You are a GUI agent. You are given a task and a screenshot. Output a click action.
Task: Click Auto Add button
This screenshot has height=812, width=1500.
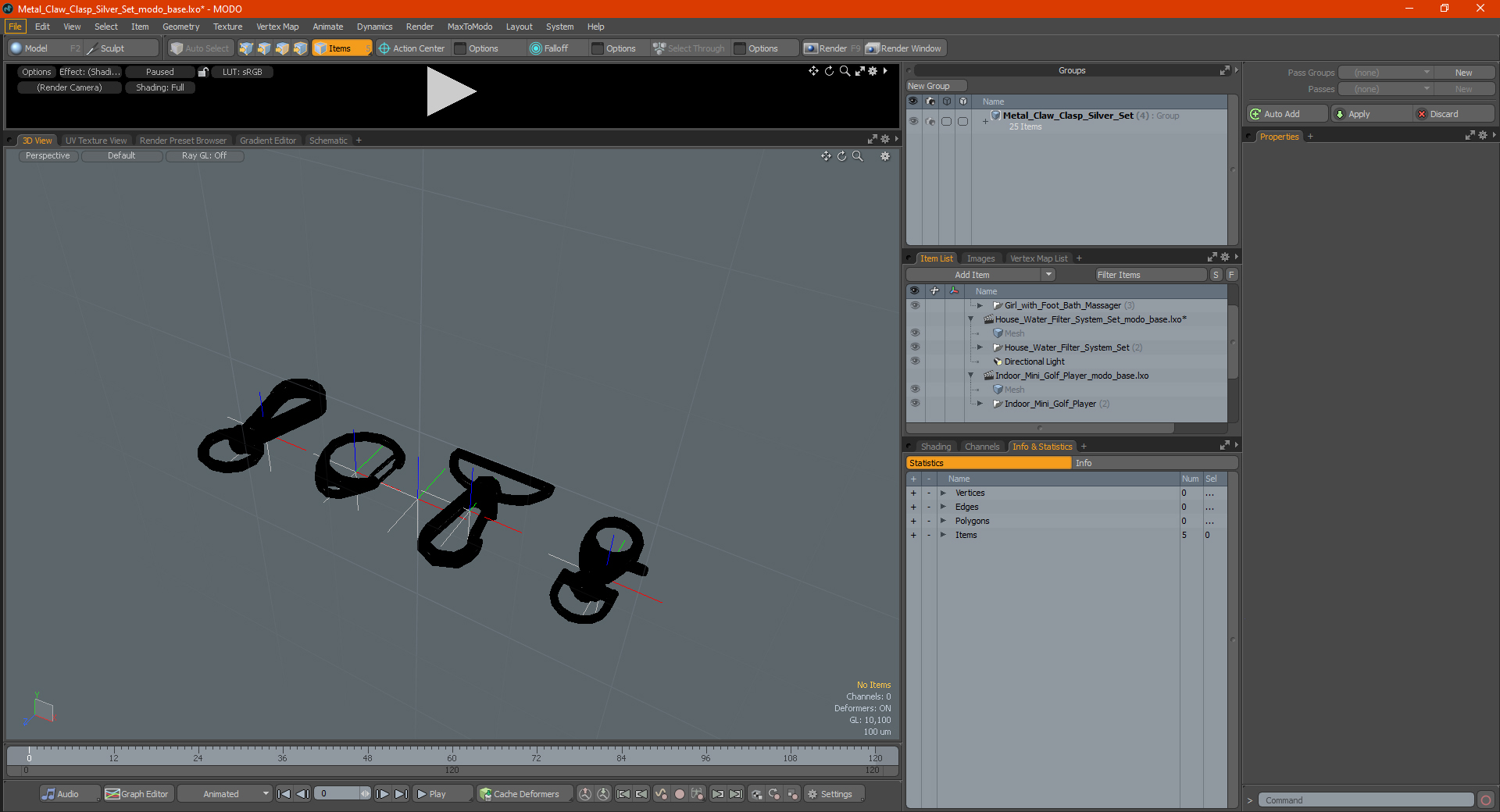[x=1287, y=114]
